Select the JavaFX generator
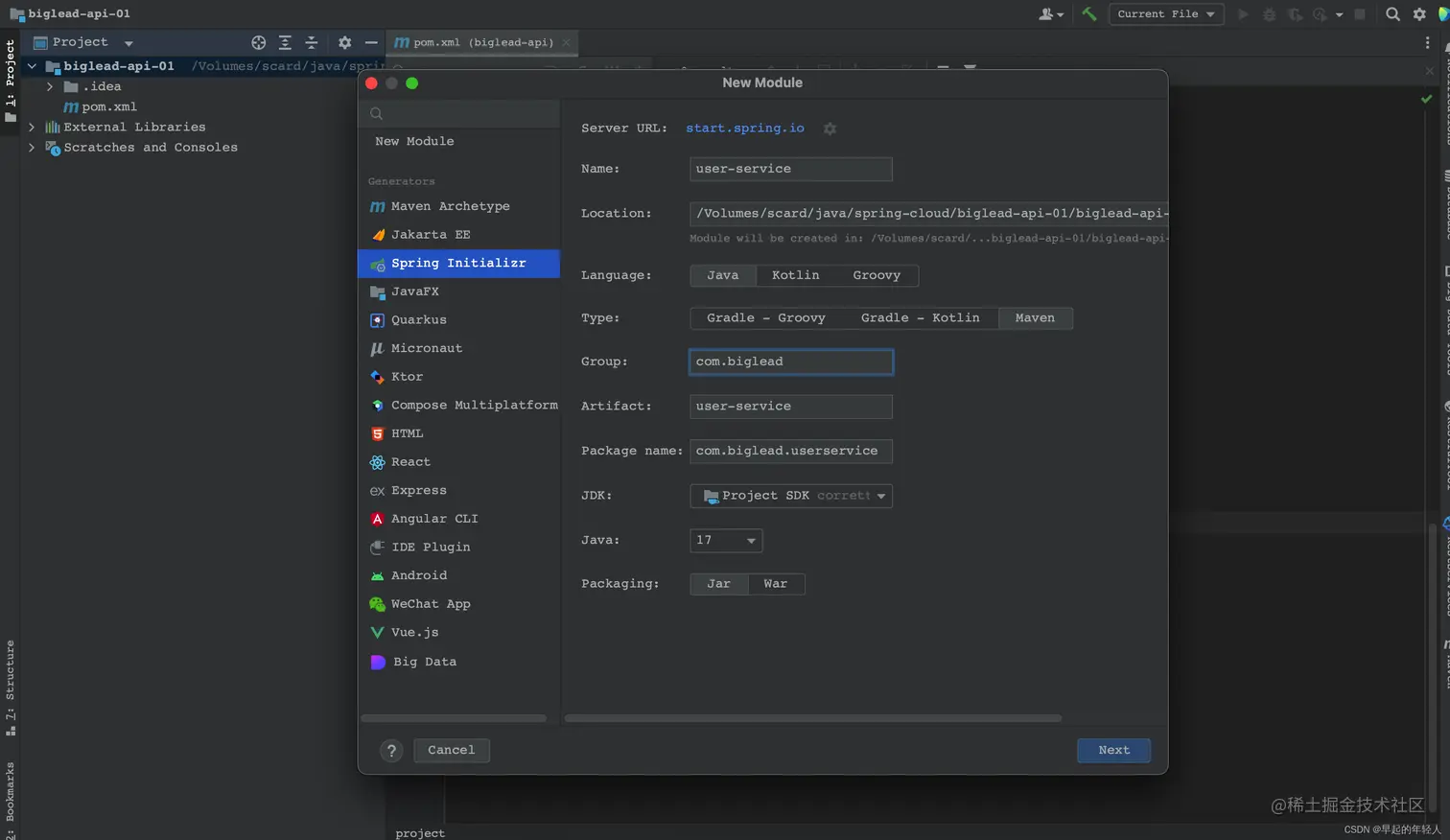 pos(458,292)
